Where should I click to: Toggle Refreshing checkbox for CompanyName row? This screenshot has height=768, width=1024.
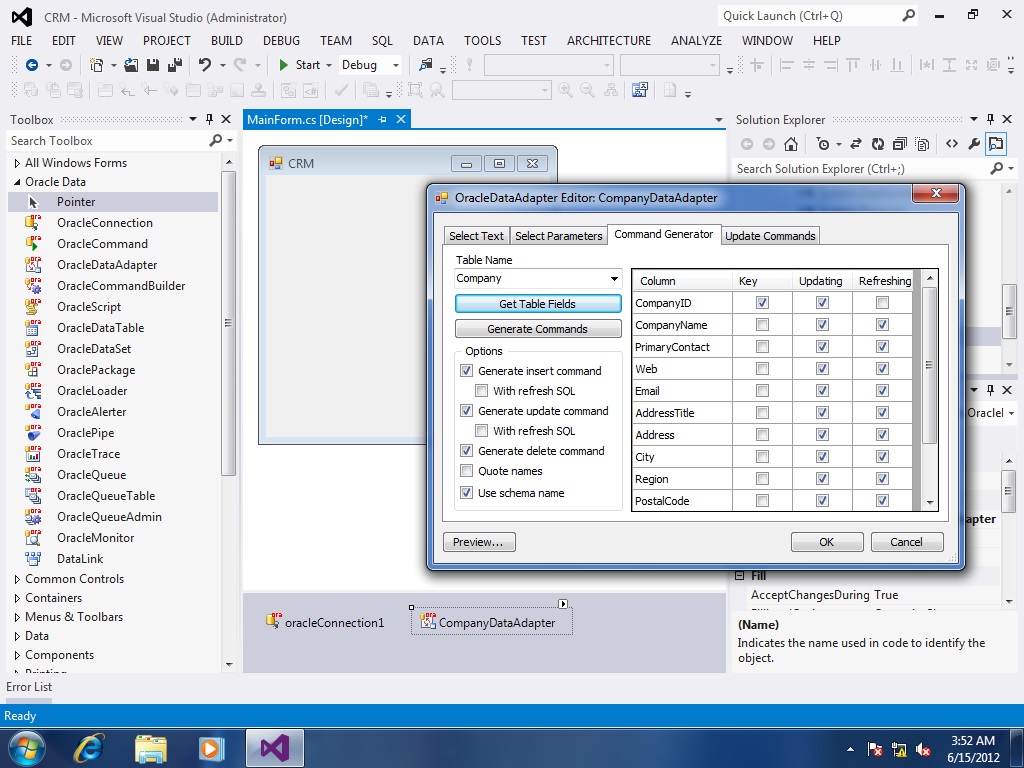(x=882, y=325)
